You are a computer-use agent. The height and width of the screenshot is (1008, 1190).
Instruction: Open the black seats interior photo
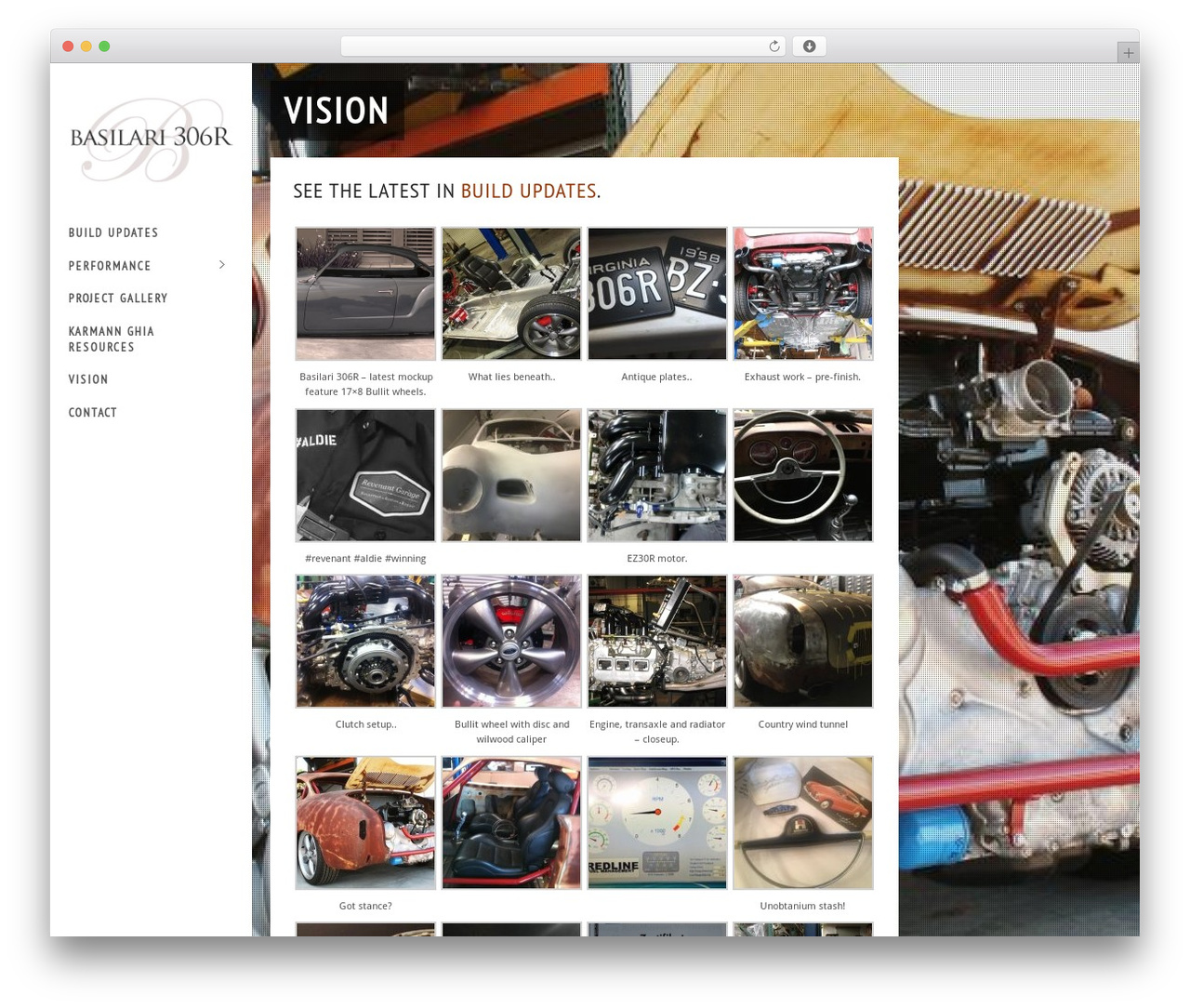click(x=511, y=823)
